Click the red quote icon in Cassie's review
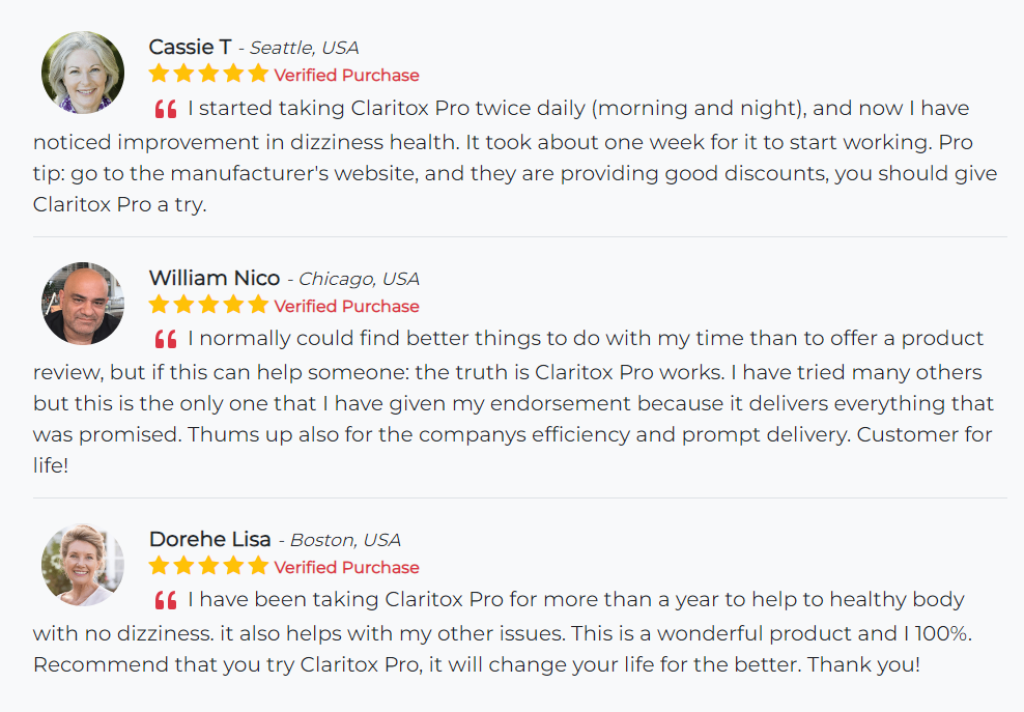 166,109
